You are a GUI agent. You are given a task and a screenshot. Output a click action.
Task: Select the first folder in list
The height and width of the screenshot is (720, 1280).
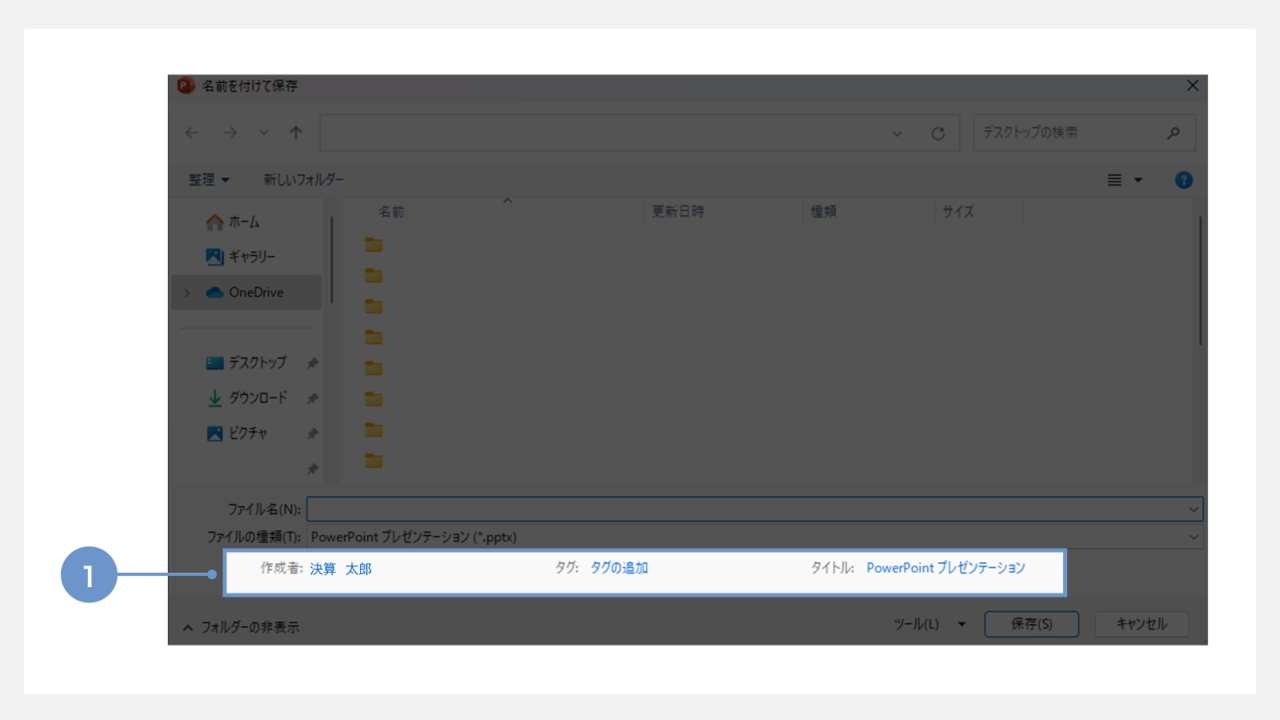374,245
